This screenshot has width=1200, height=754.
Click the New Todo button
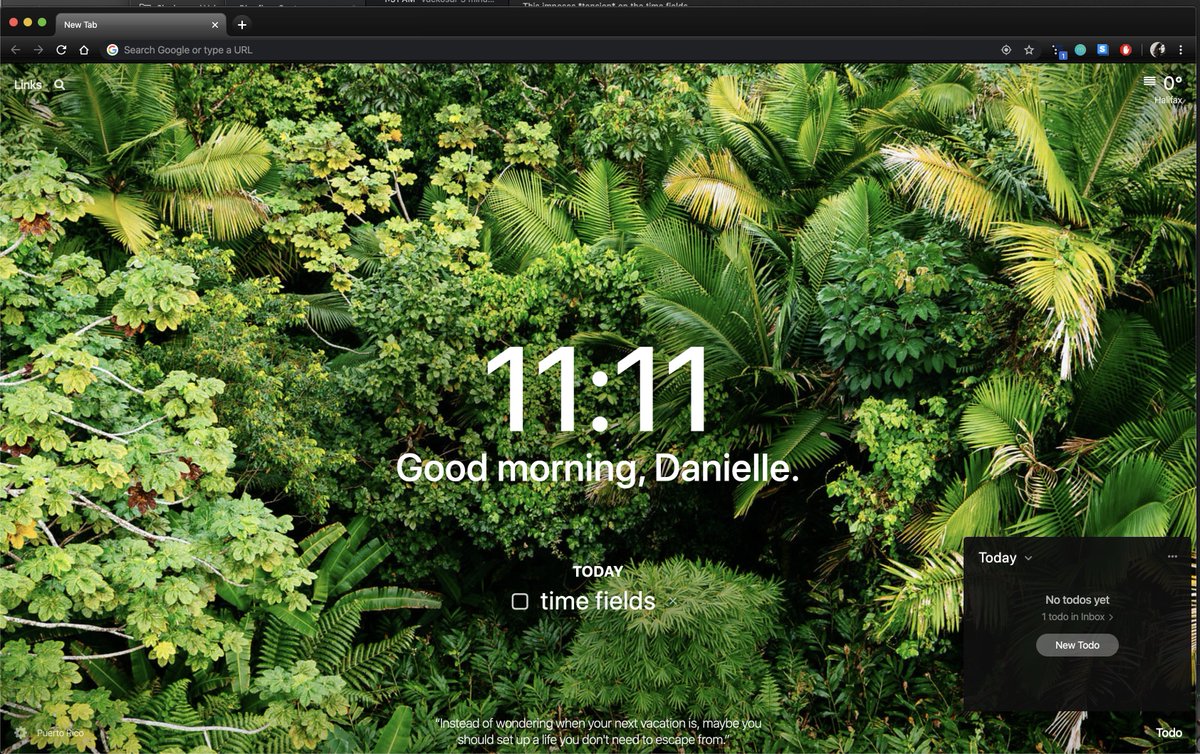pos(1077,645)
